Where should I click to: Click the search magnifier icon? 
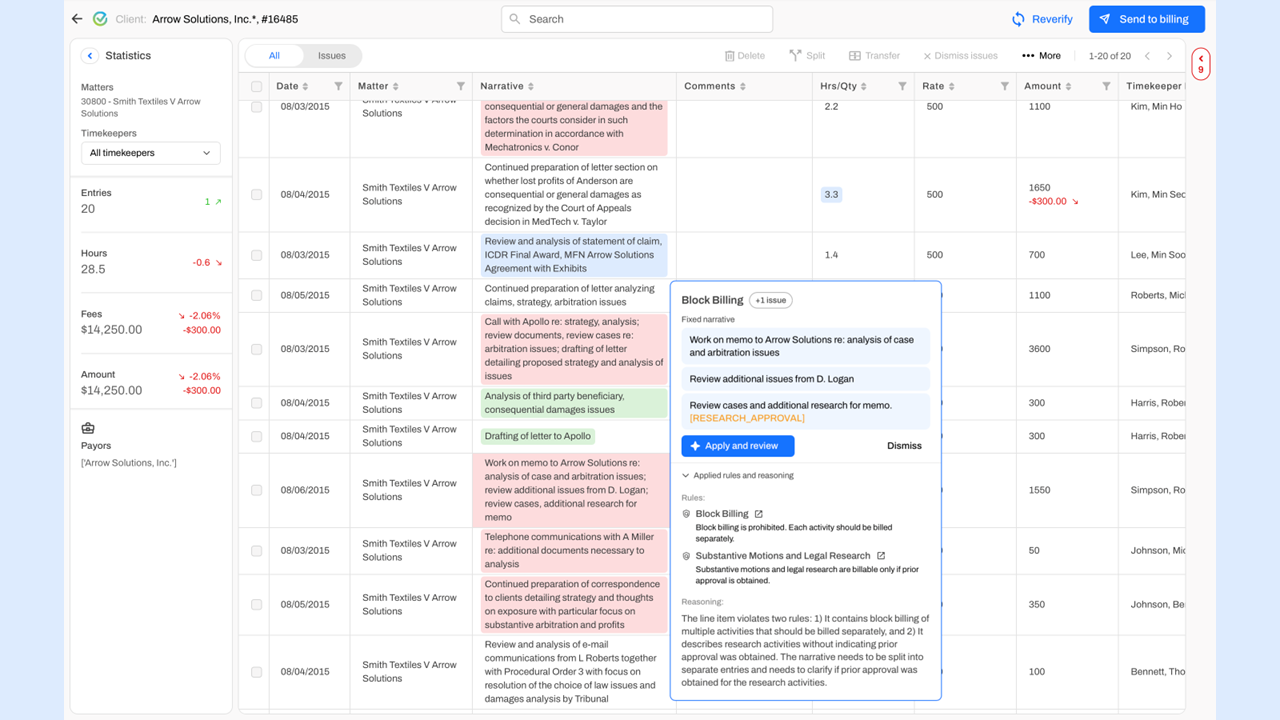coord(515,19)
